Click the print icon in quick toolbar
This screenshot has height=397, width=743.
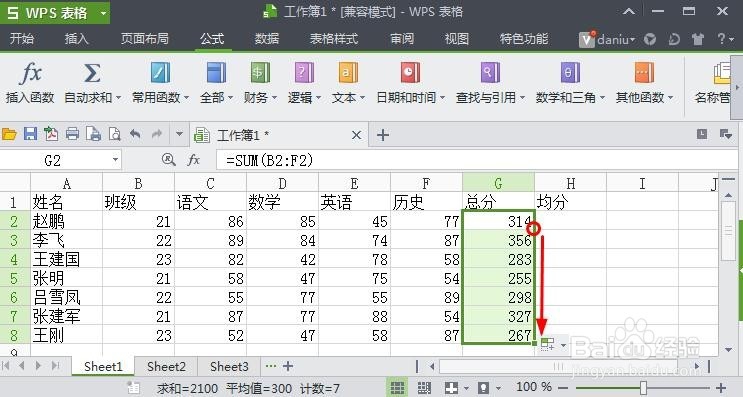(72, 134)
